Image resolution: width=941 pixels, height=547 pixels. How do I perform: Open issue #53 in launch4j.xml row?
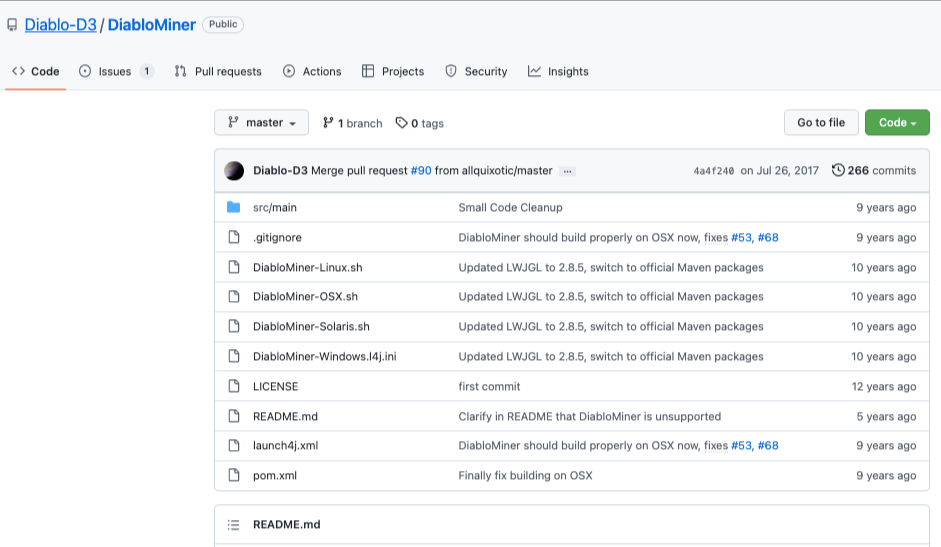(x=741, y=446)
